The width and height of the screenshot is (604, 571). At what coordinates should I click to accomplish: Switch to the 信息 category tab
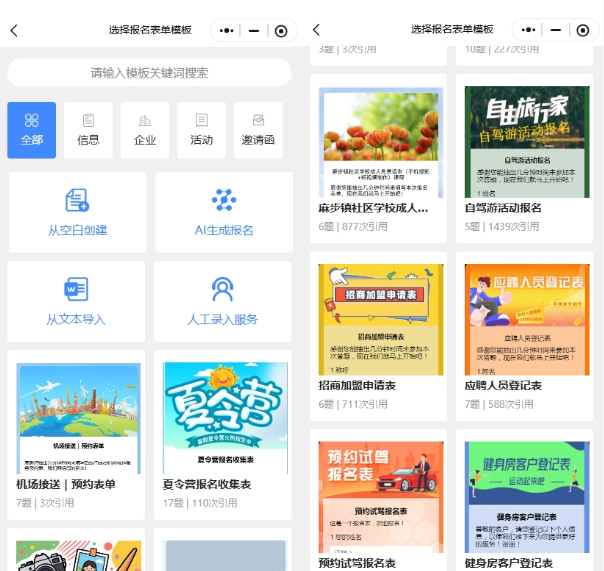point(88,130)
